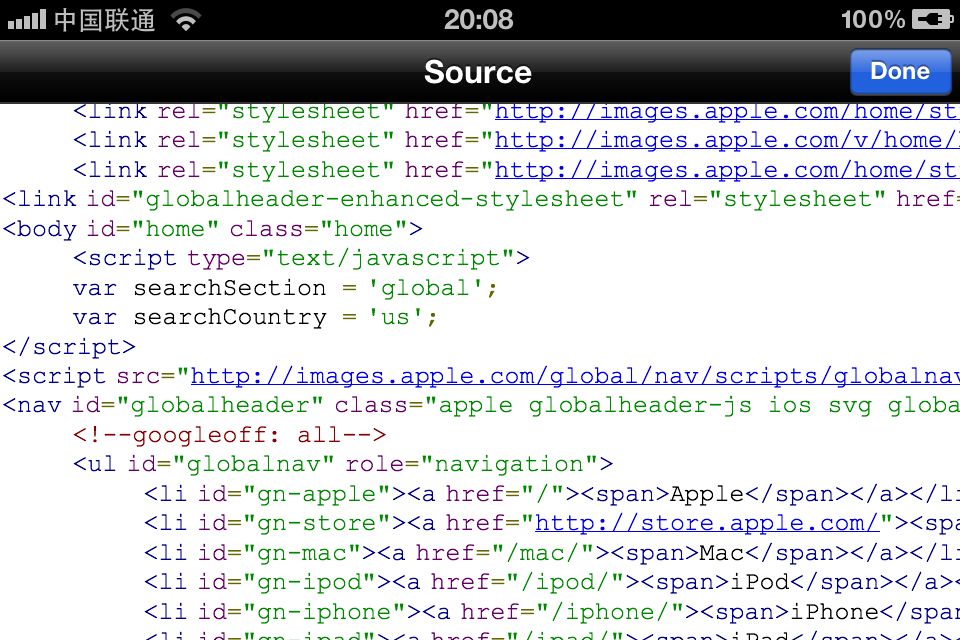Tap the Wi-Fi status icon
Viewport: 960px width, 640px height.
coord(186,20)
